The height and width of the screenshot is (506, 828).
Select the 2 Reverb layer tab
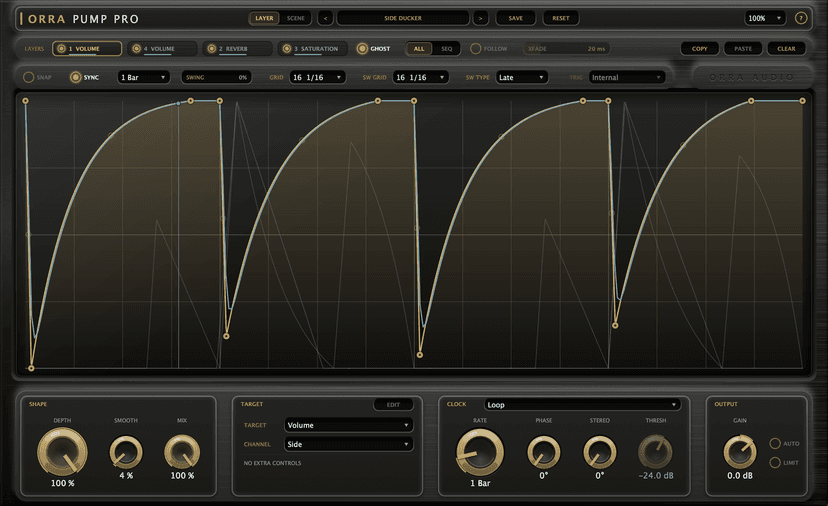[238, 49]
